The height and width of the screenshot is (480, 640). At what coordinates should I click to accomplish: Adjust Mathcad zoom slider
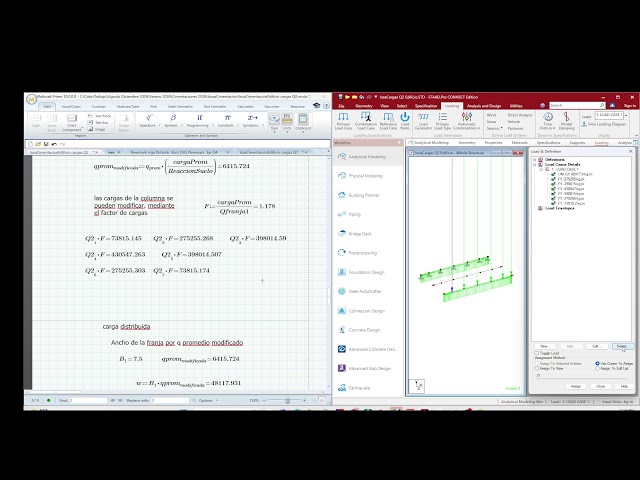pos(287,400)
